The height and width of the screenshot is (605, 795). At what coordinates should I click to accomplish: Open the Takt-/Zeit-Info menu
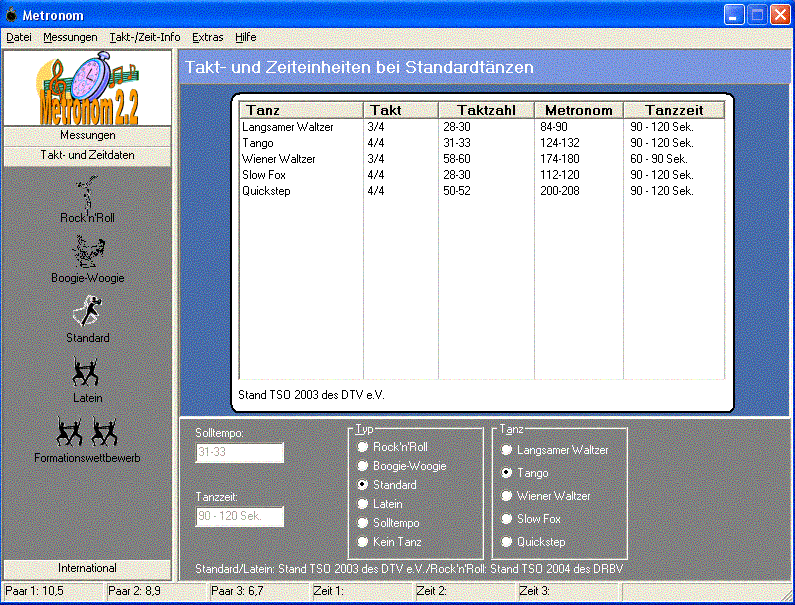click(144, 37)
